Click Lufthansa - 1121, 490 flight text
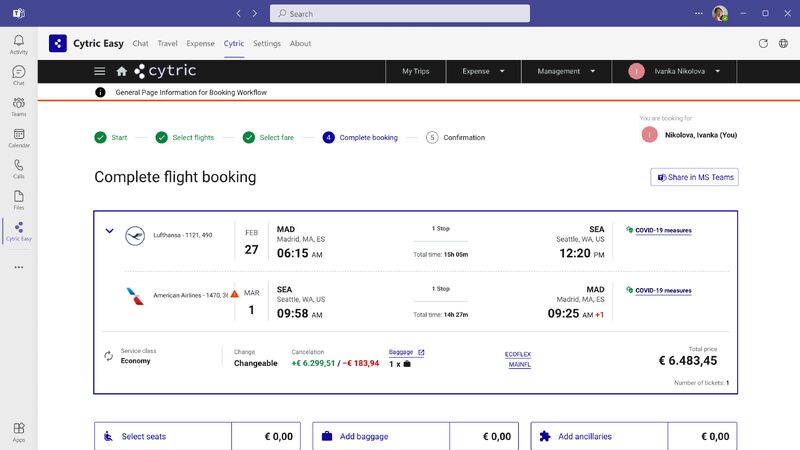The height and width of the screenshot is (450, 800). [183, 235]
